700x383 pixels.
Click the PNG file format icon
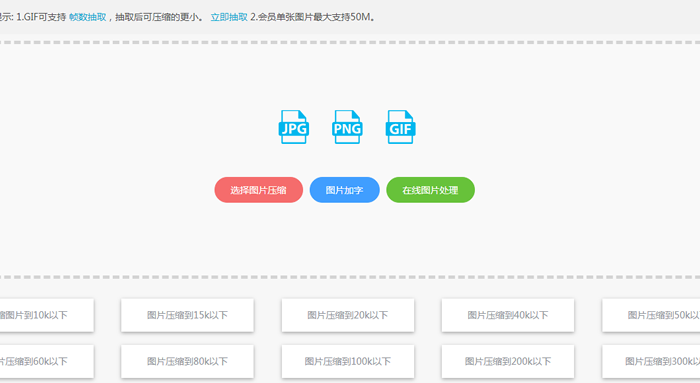click(347, 127)
